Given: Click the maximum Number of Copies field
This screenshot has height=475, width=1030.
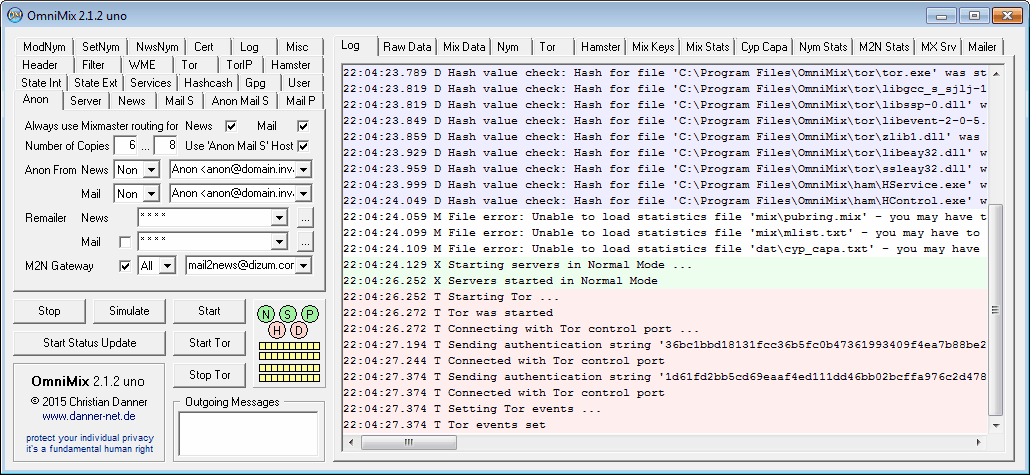Looking at the screenshot, I should click(165, 145).
